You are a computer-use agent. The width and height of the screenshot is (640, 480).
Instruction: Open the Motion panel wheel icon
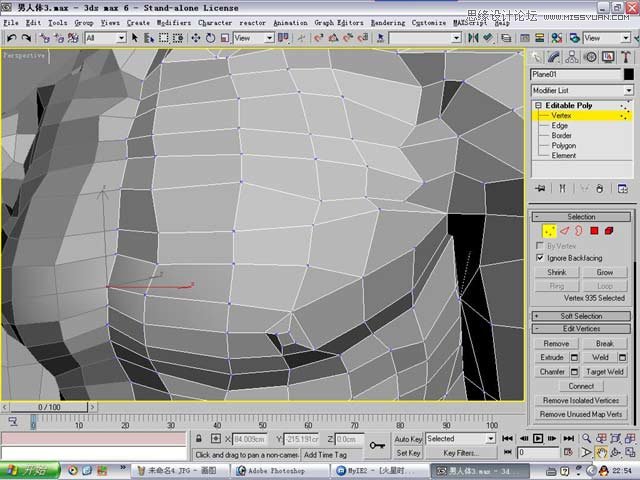point(590,57)
